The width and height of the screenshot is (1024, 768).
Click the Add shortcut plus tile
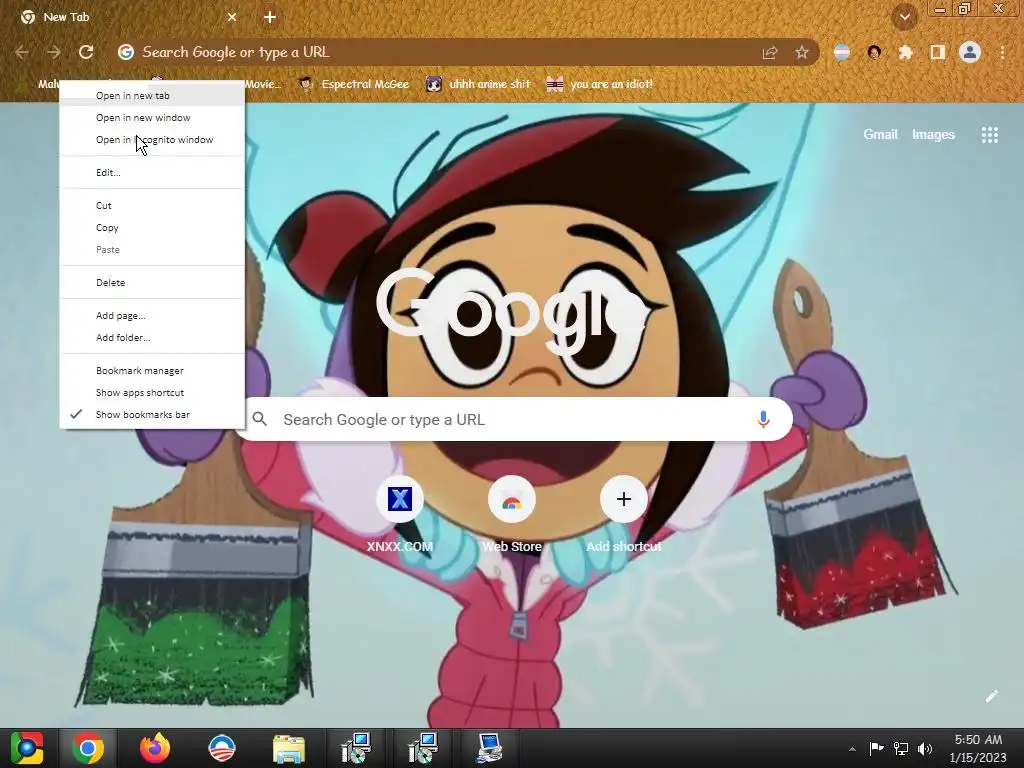click(x=624, y=516)
